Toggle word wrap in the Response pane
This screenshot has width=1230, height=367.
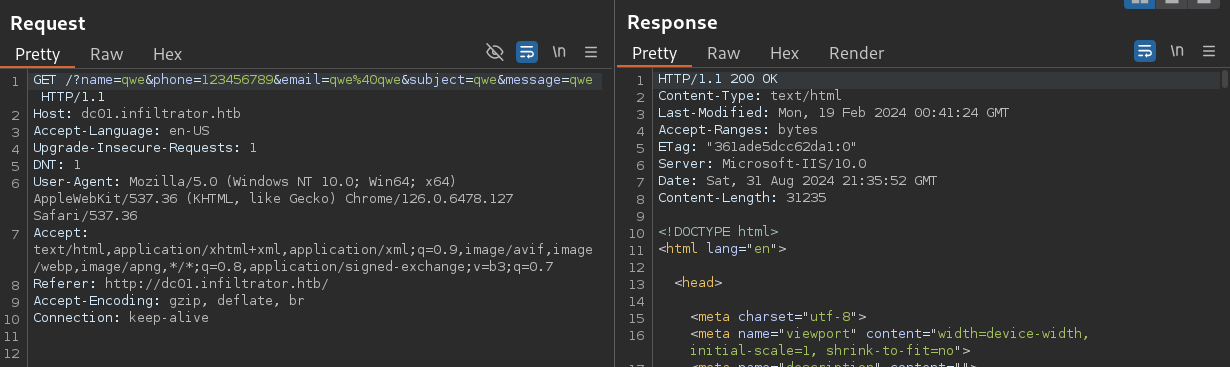(x=1145, y=51)
